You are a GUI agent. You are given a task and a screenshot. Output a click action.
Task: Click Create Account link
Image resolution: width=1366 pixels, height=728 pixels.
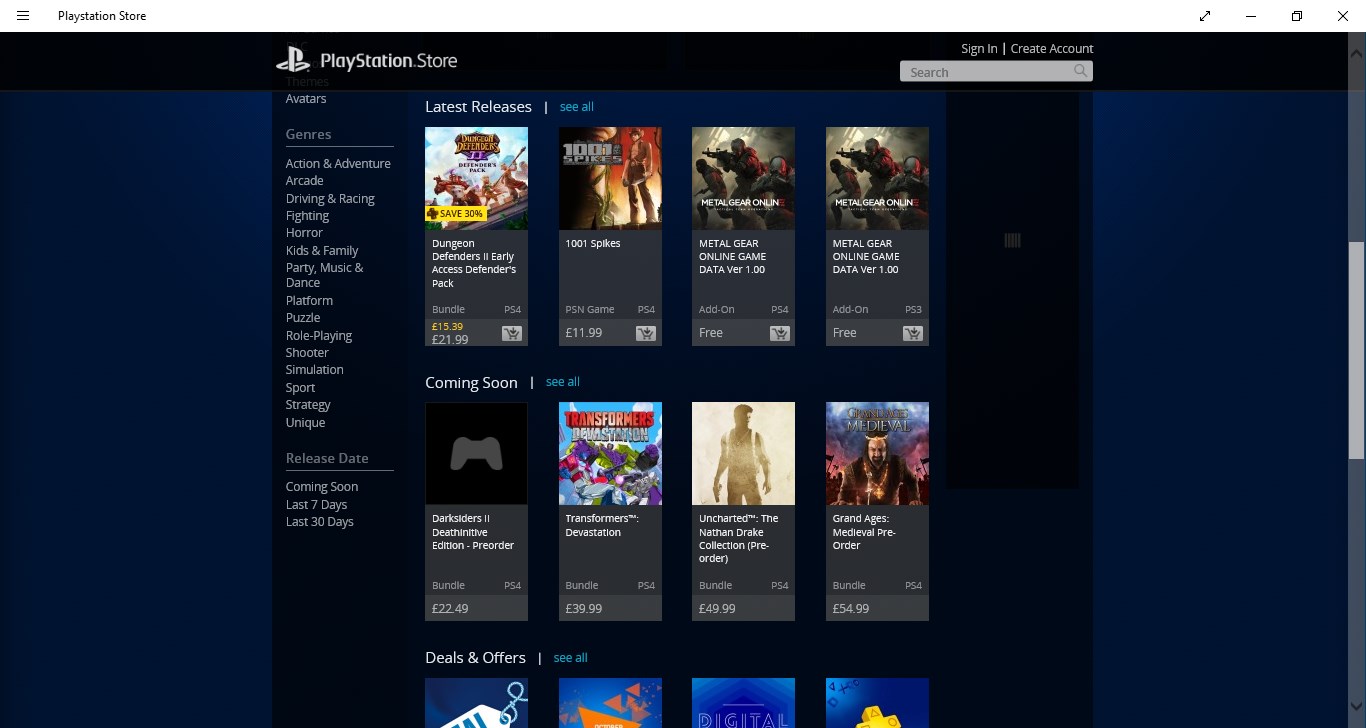[1052, 48]
